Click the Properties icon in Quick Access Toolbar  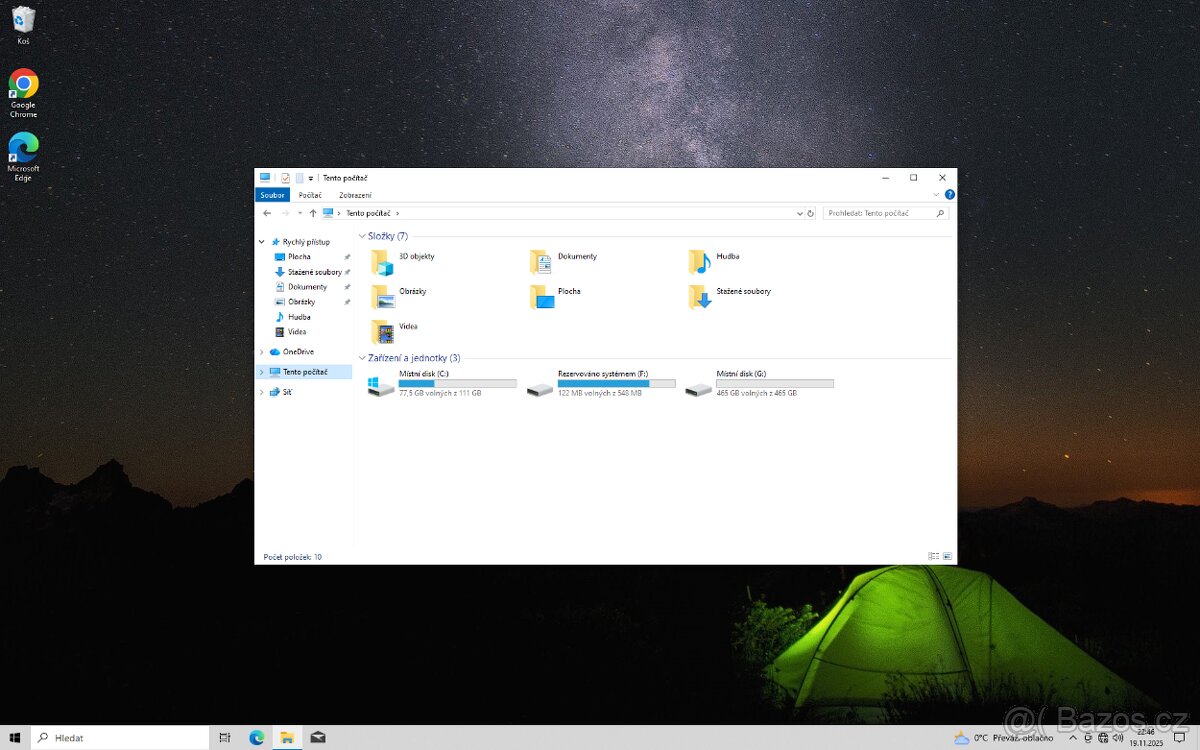point(285,177)
